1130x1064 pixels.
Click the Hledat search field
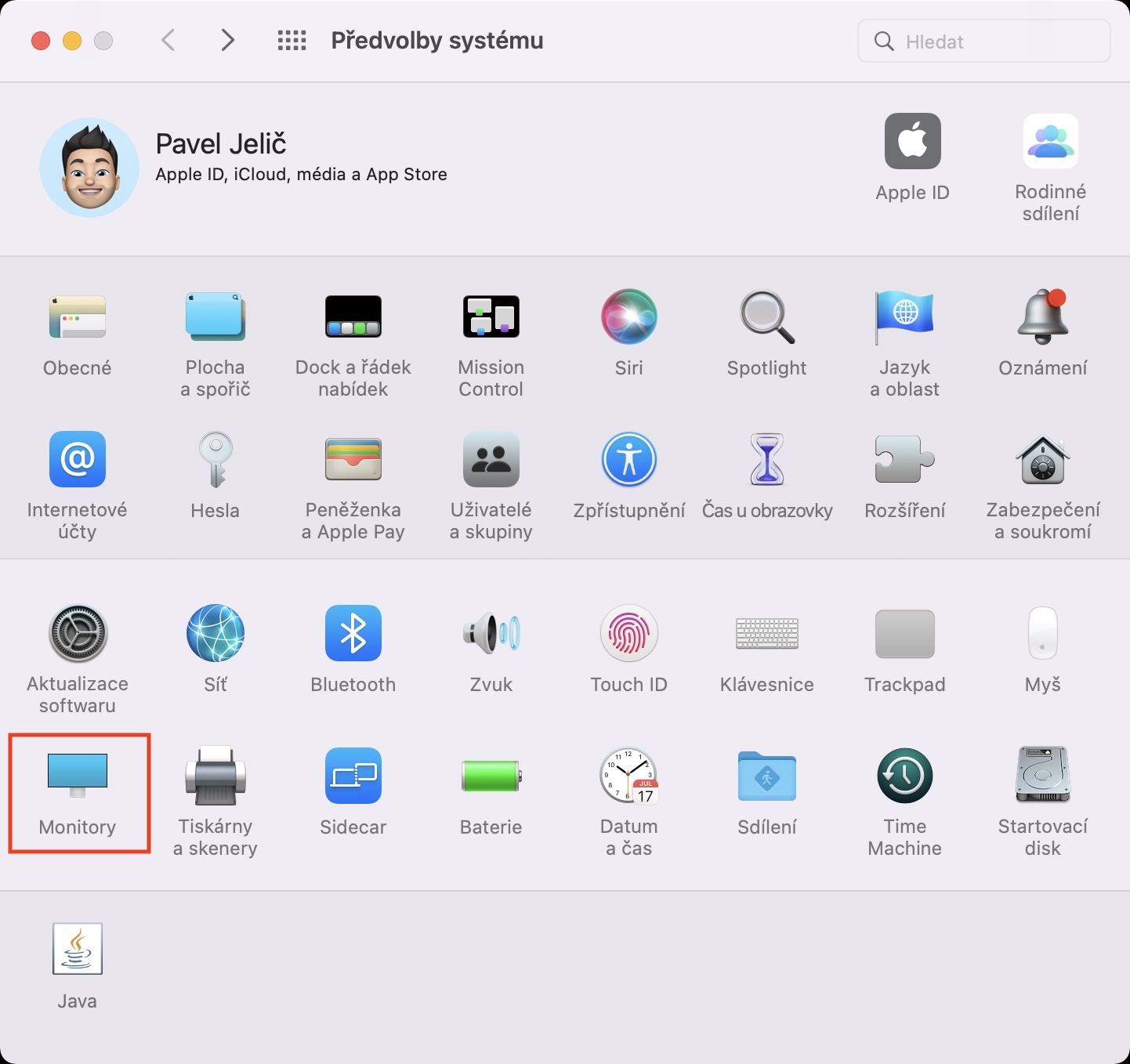[984, 42]
